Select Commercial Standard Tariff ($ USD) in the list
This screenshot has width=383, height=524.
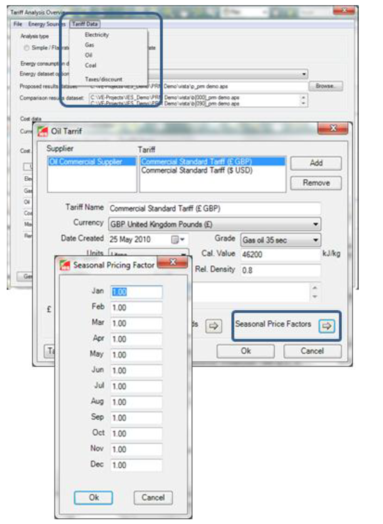click(197, 170)
